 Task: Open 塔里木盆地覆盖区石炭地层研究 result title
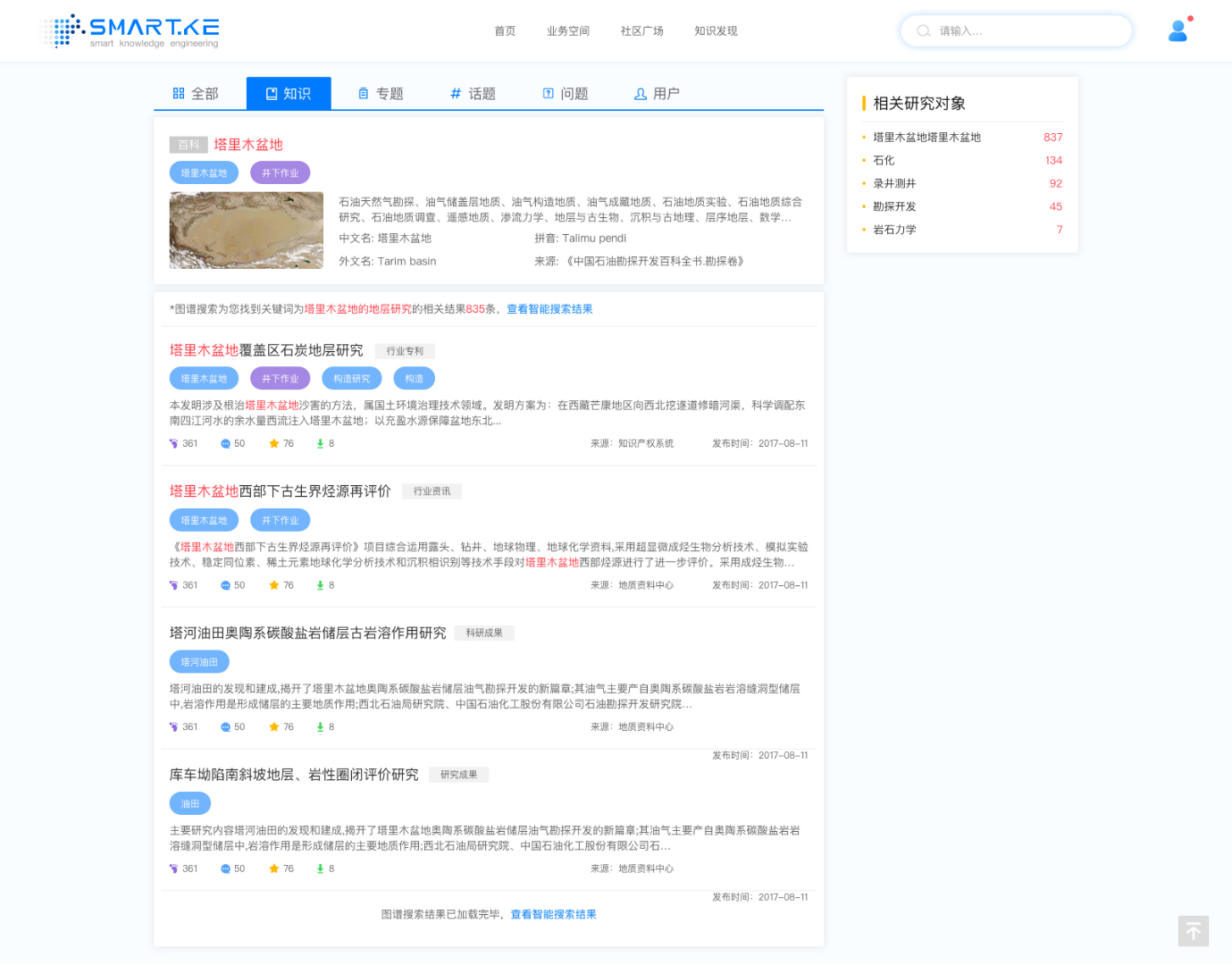(x=266, y=350)
